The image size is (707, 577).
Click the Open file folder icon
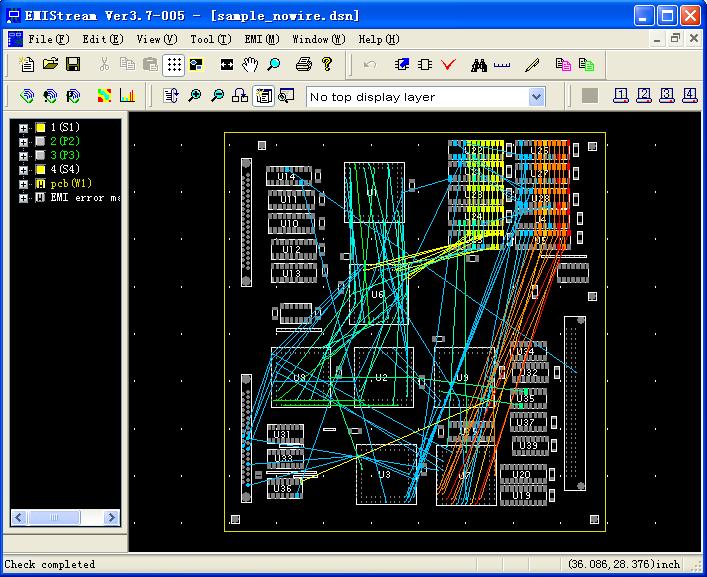pos(50,65)
